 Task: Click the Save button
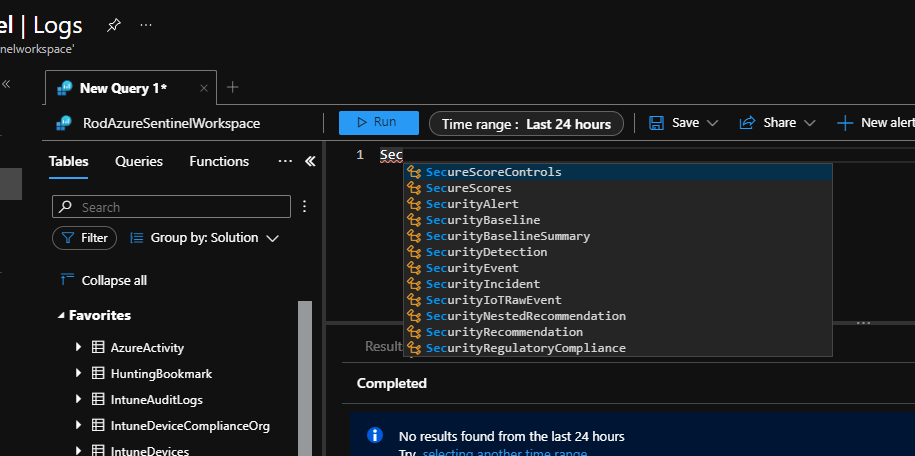click(675, 123)
